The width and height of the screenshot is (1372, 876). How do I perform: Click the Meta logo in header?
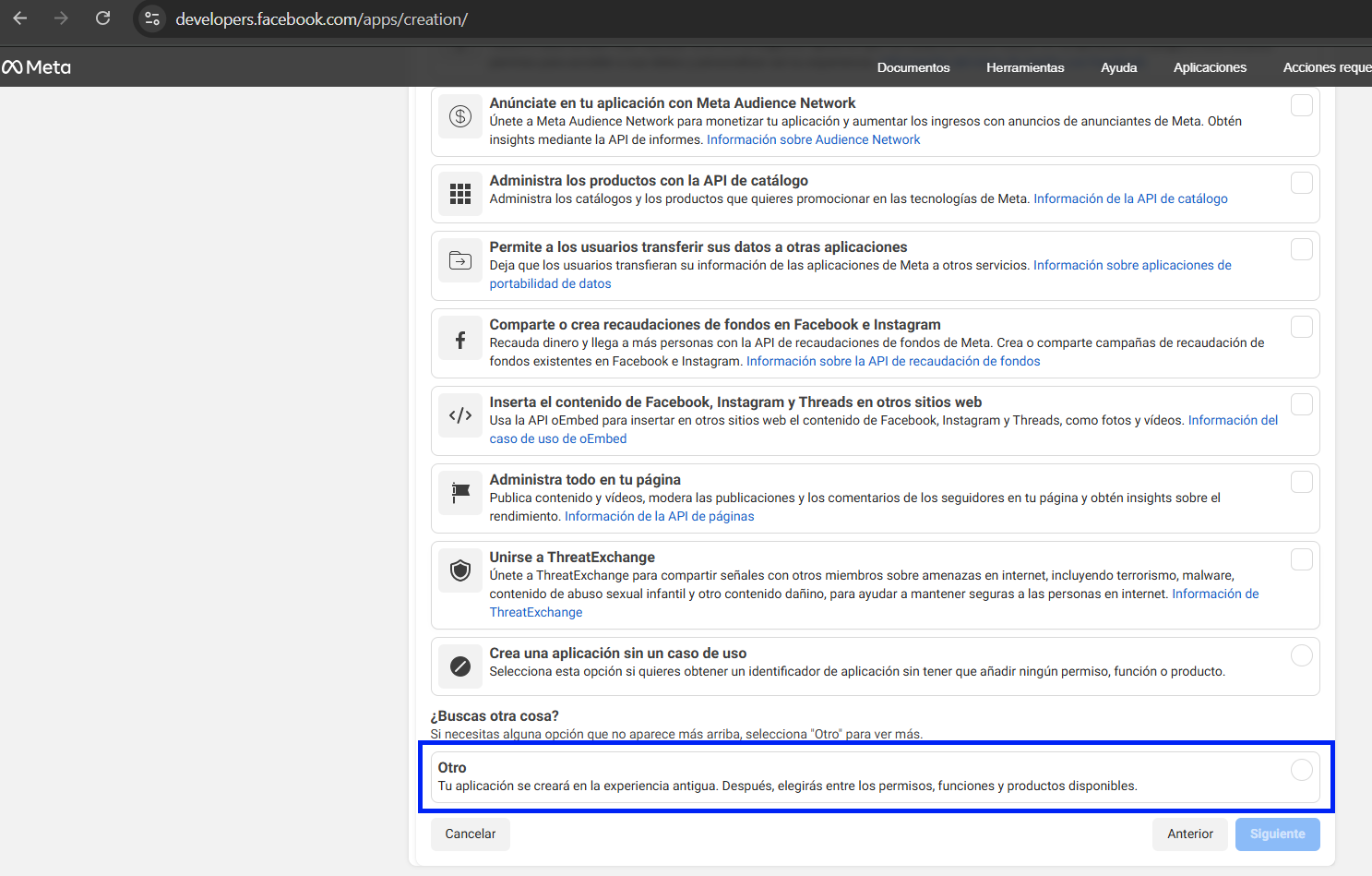coord(37,67)
